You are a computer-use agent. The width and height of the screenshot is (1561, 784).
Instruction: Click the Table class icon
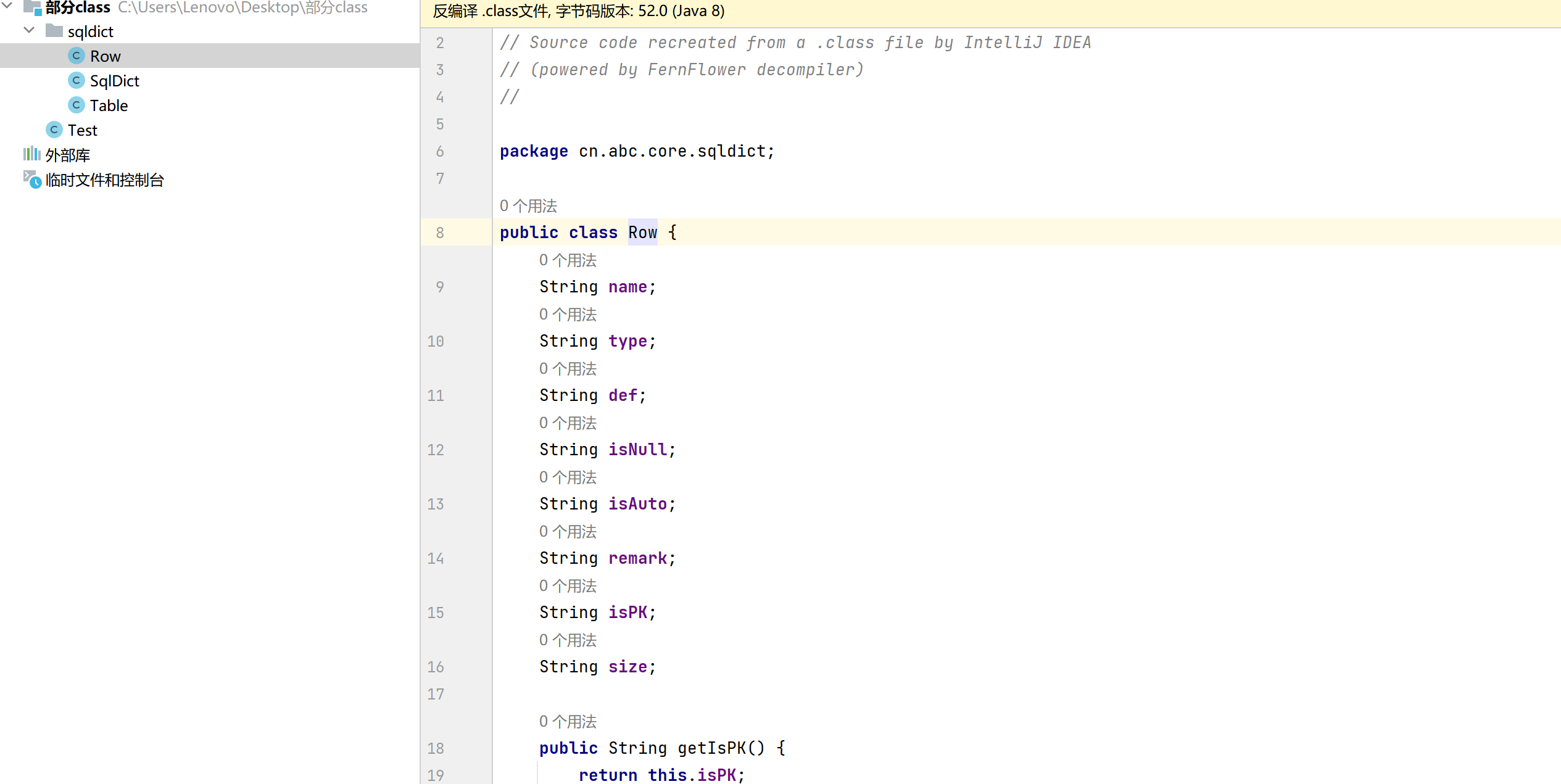[x=76, y=105]
